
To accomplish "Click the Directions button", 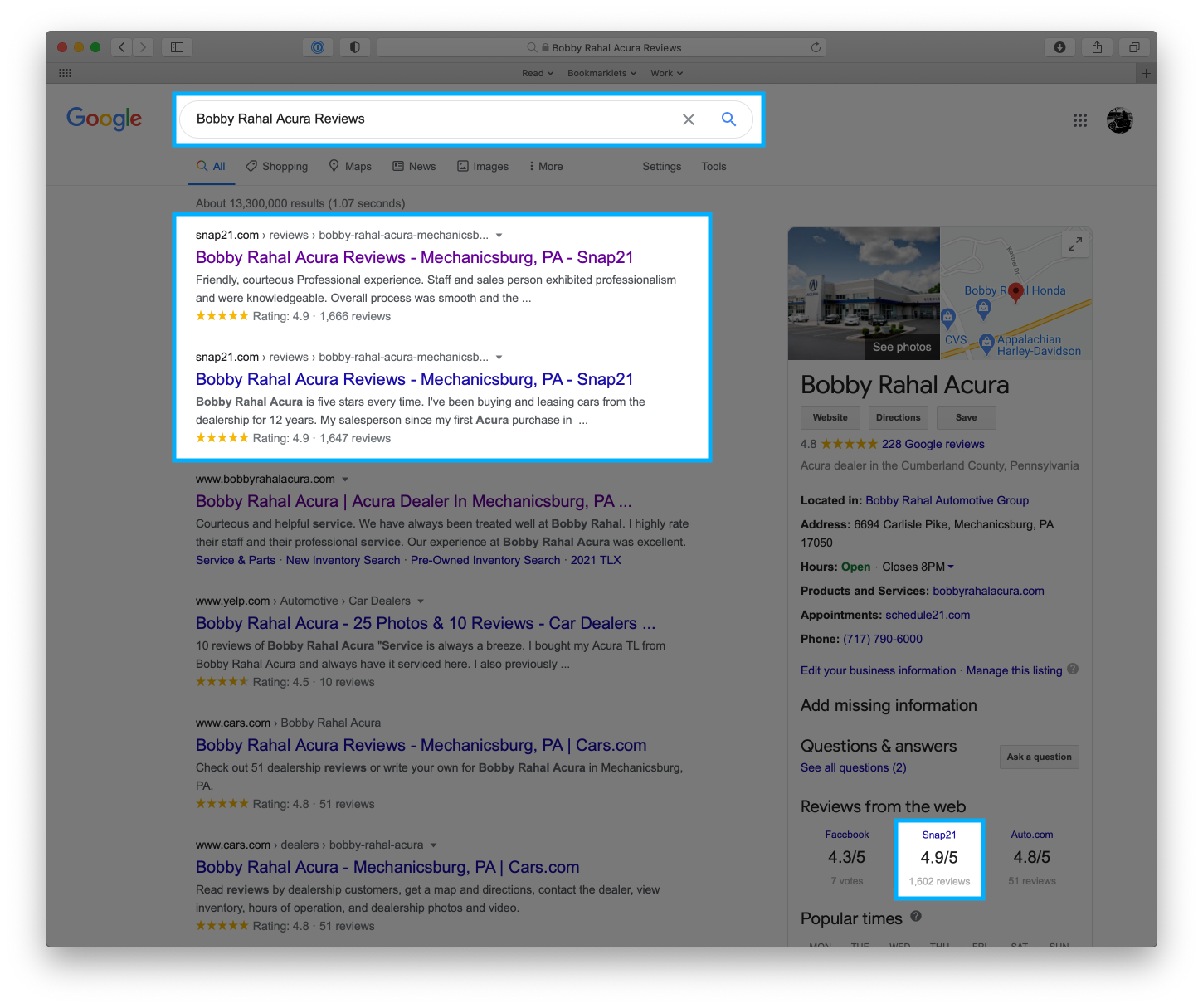I will [899, 417].
